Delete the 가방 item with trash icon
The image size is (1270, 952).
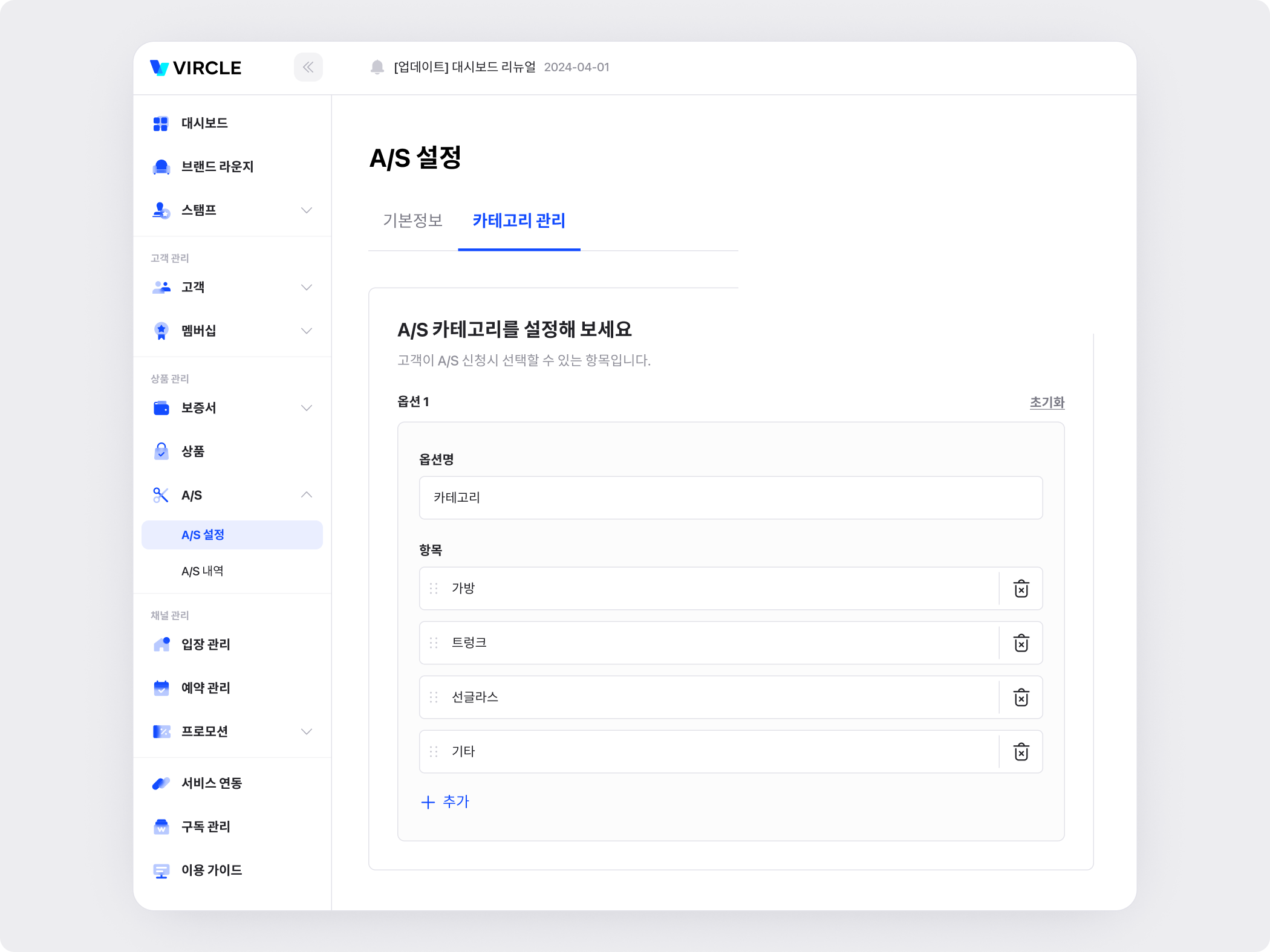[1021, 589]
